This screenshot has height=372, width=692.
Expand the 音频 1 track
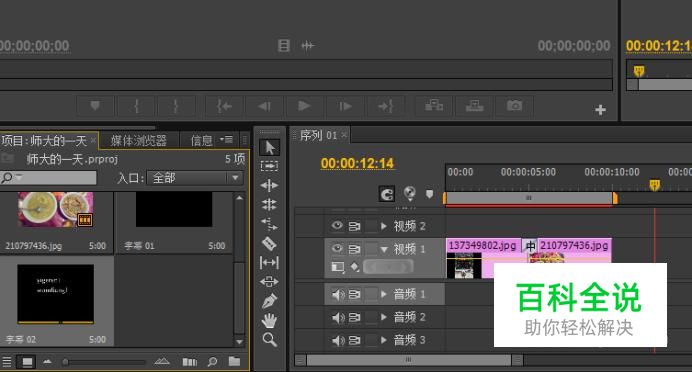click(384, 294)
